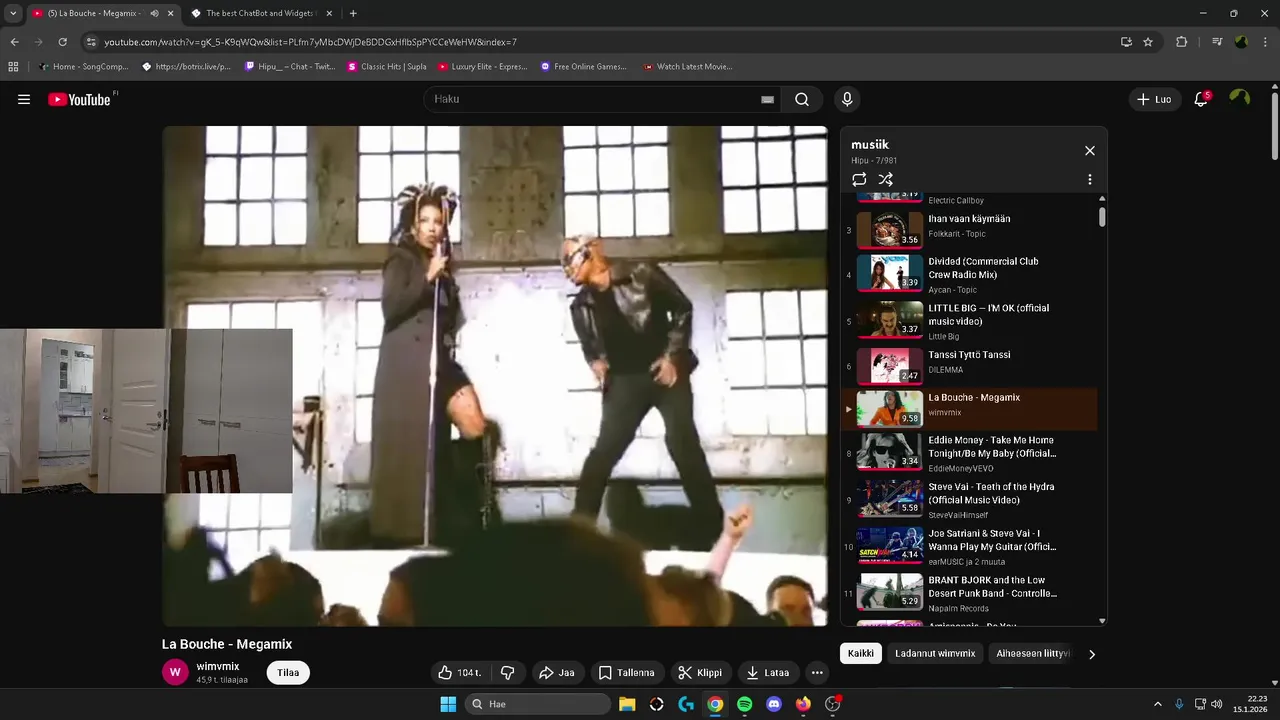Viewport: 1280px width, 720px height.
Task: Dislike the La Bouche video
Action: (x=507, y=673)
